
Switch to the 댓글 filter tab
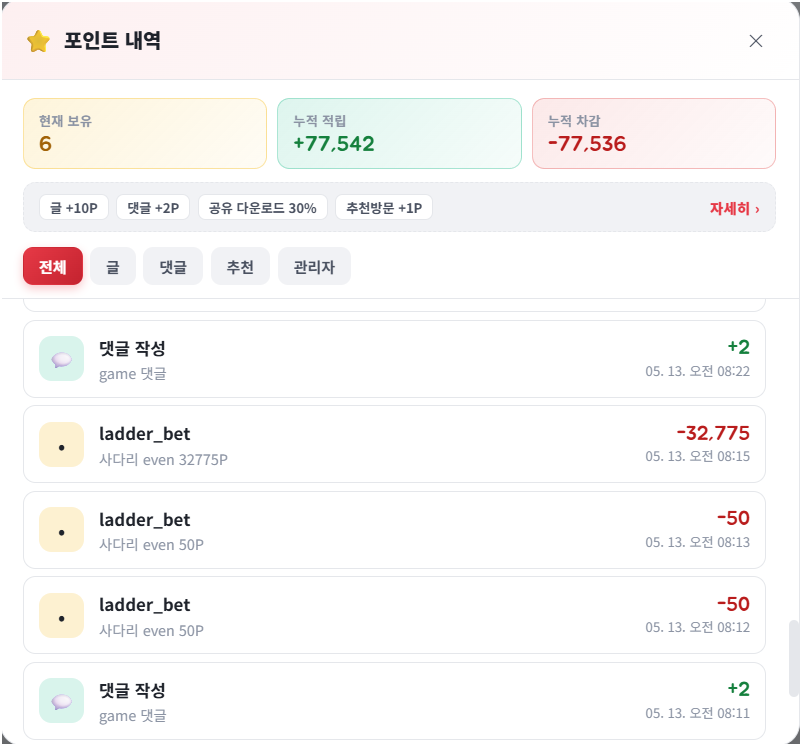(173, 266)
